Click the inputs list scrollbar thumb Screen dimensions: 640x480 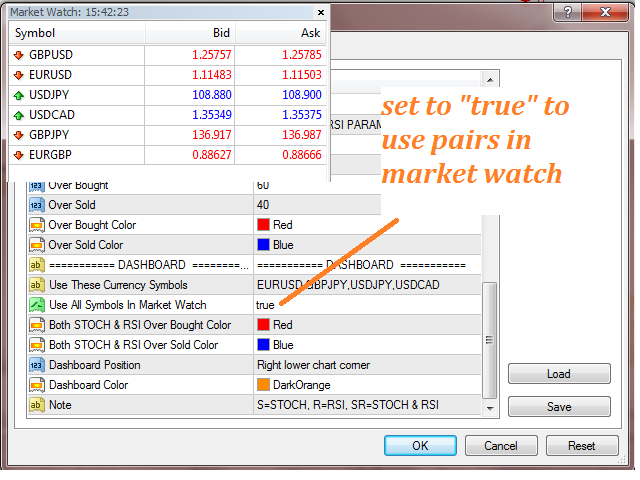point(489,340)
